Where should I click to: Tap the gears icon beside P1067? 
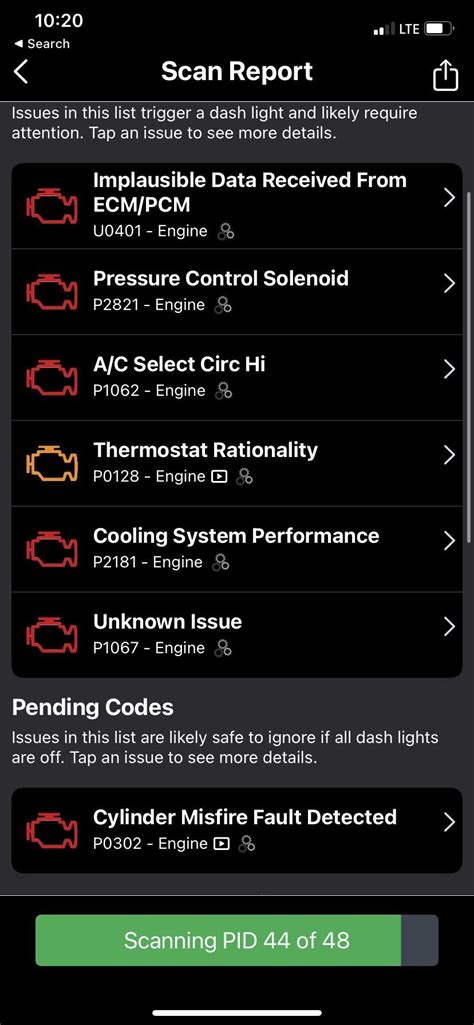point(224,648)
